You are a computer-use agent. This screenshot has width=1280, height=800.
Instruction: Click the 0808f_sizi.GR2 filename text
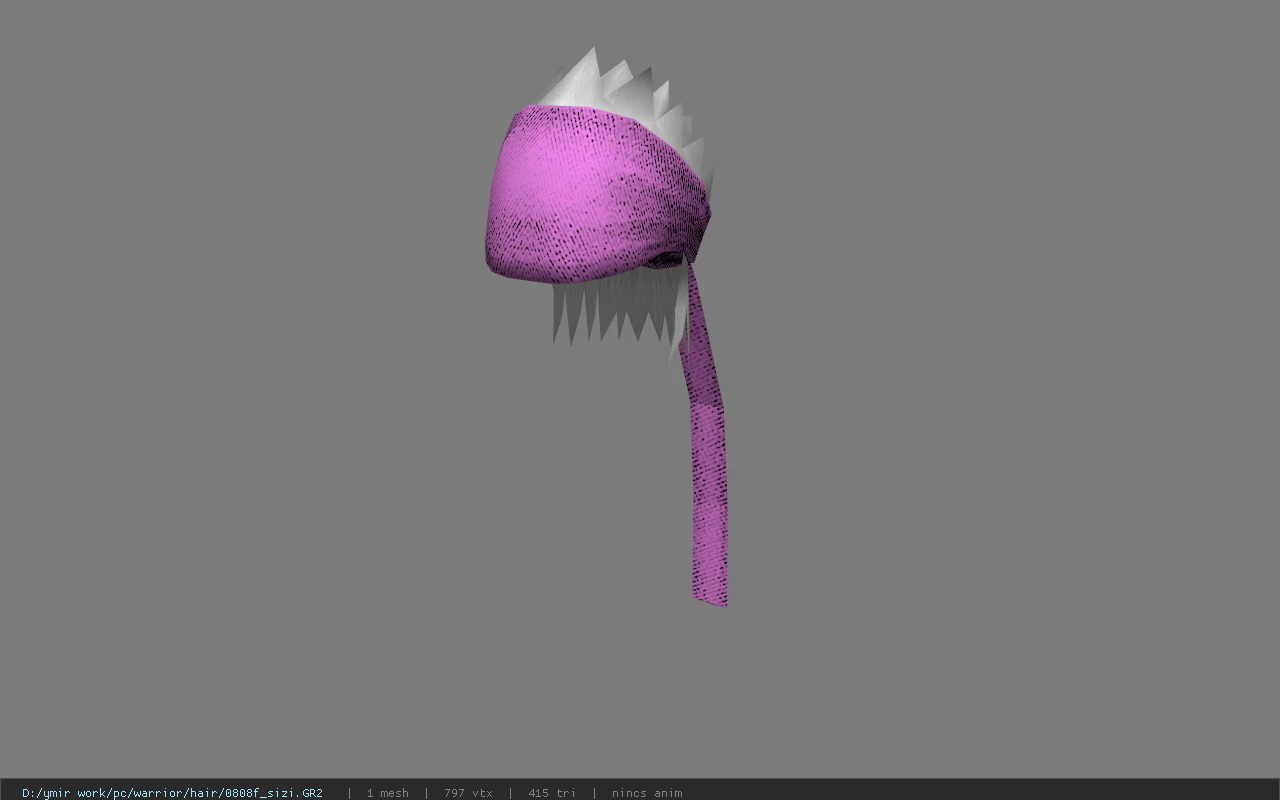(x=273, y=793)
